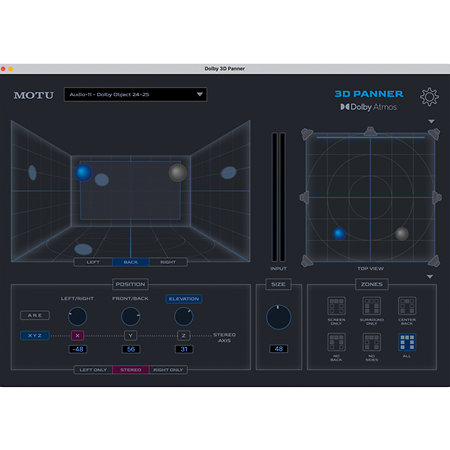Select the No Back zone icon
The height and width of the screenshot is (450, 450).
(336, 342)
